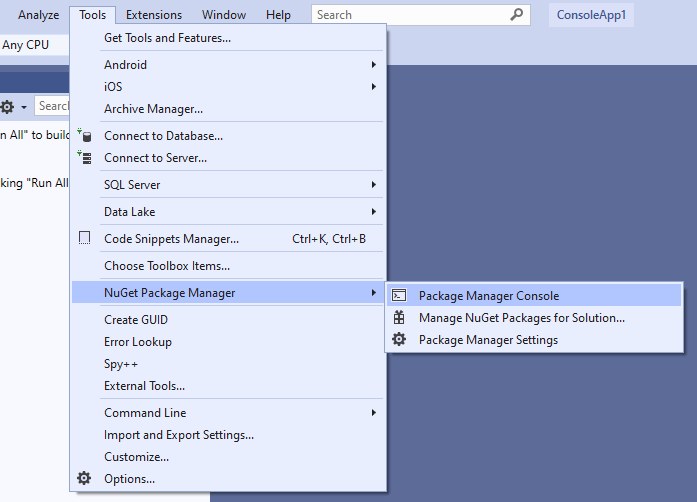697x502 pixels.
Task: Click the Connect to Database icon
Action: click(84, 135)
